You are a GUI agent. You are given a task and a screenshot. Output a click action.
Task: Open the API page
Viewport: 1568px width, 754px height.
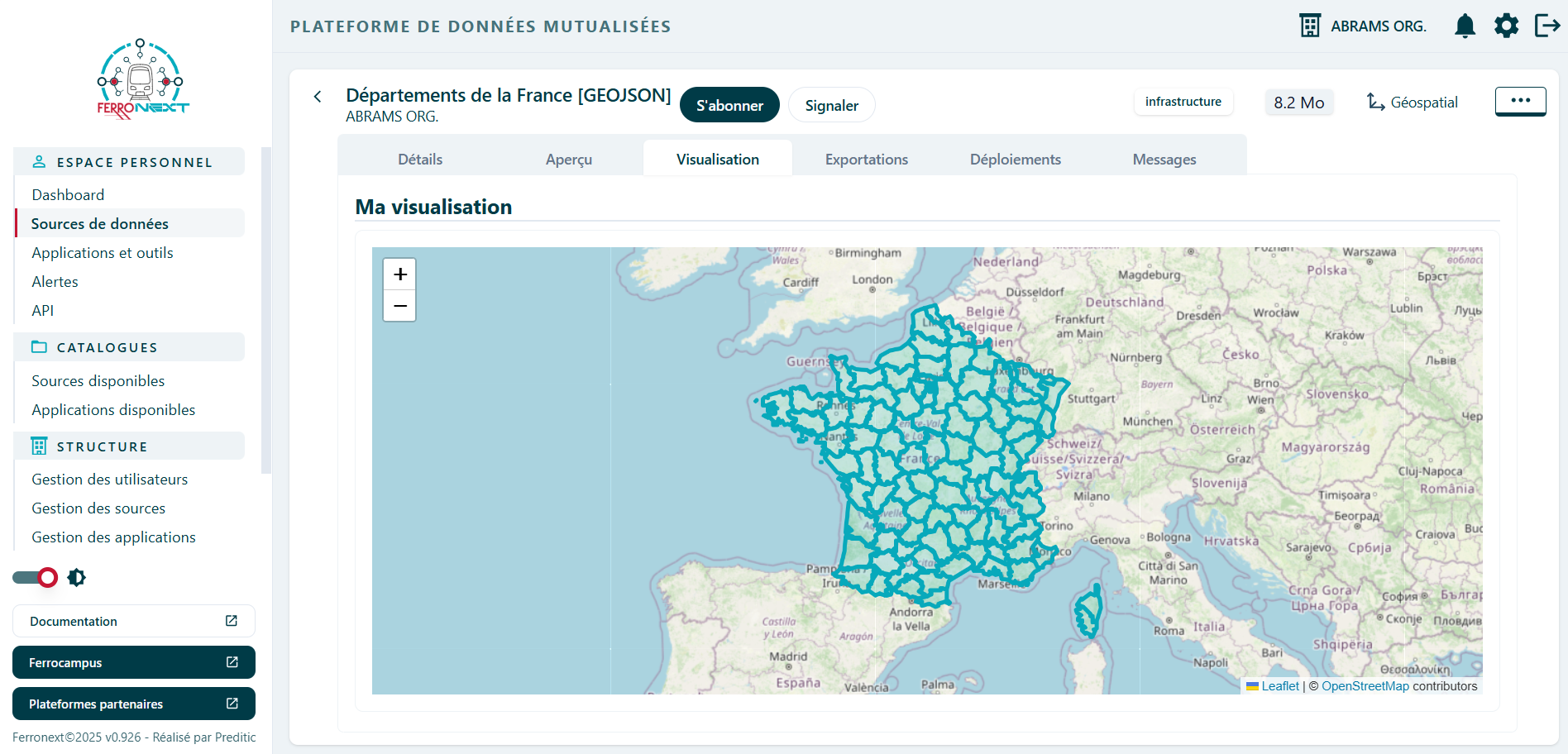point(43,311)
